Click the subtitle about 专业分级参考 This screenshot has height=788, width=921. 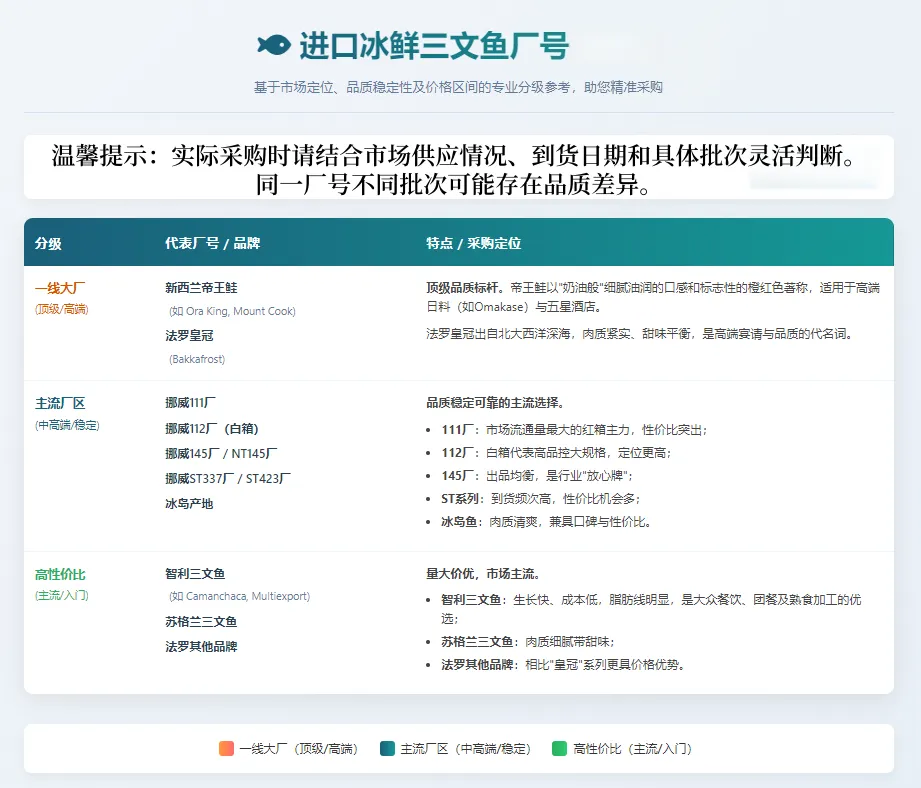click(x=458, y=87)
